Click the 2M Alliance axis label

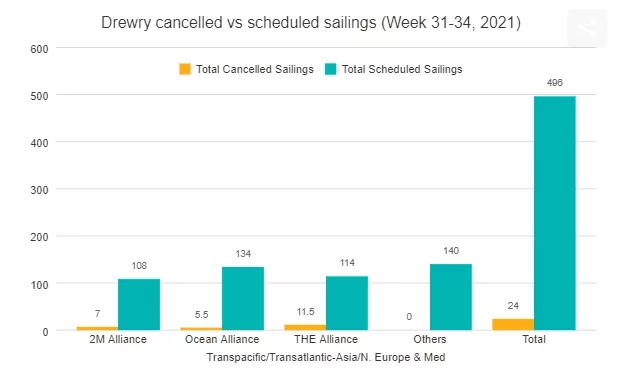point(118,339)
